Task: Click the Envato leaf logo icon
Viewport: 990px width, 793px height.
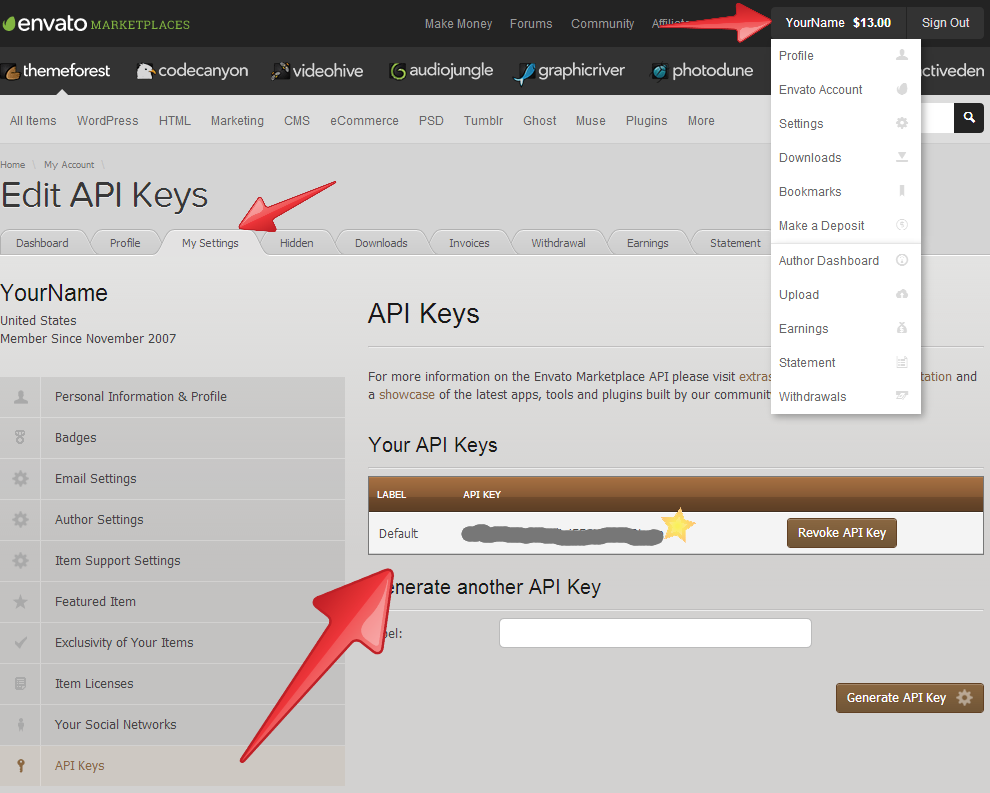Action: tap(9, 24)
